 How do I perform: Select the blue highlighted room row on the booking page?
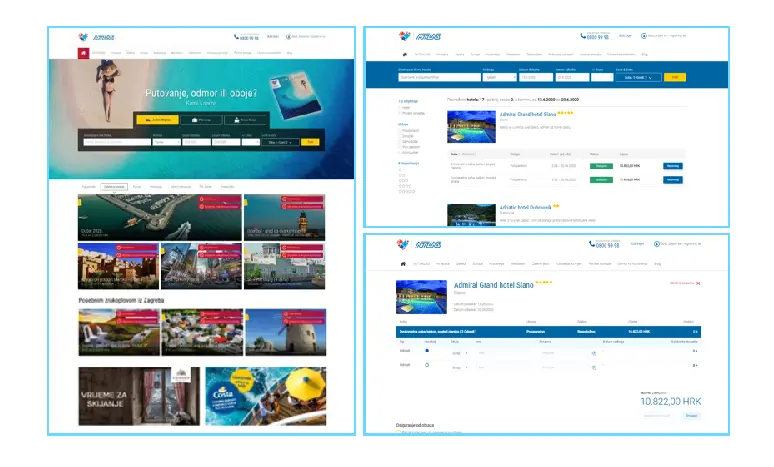click(x=548, y=332)
